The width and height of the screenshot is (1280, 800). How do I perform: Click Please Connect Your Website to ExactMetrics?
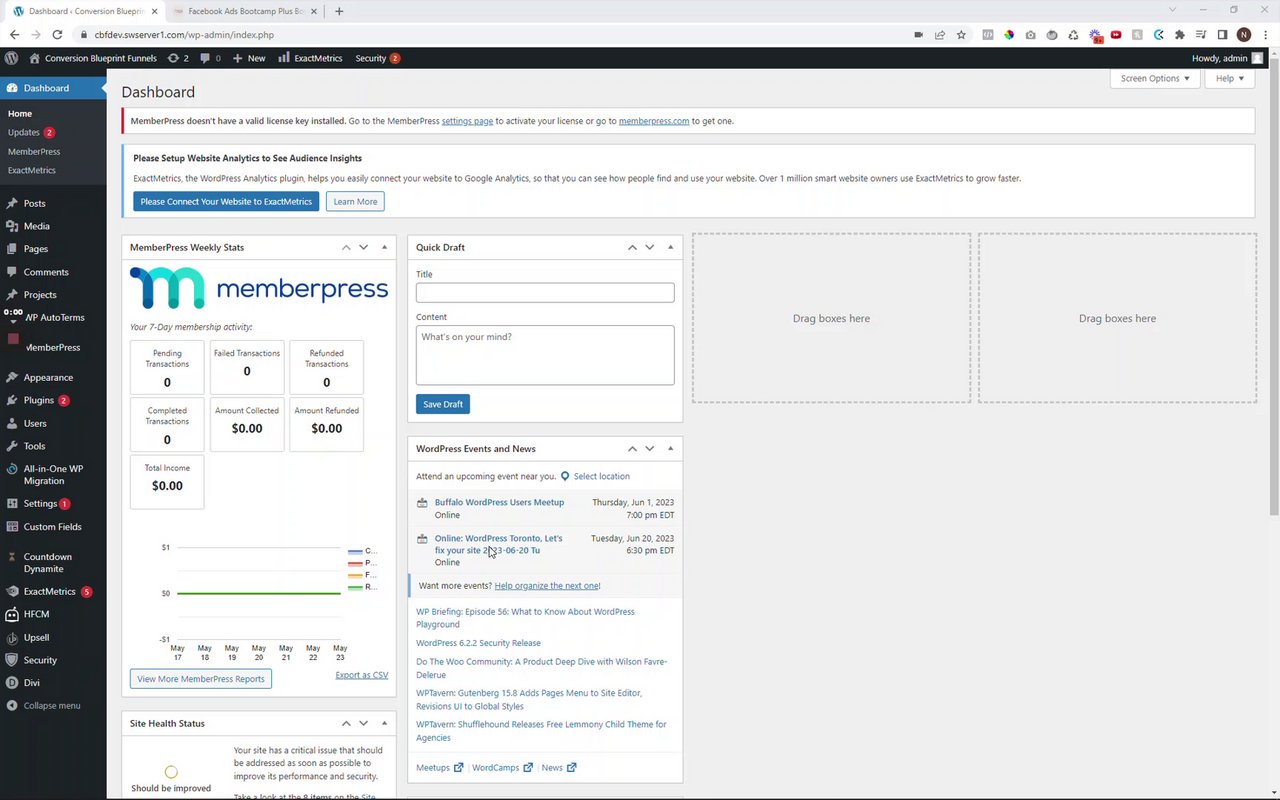226,201
